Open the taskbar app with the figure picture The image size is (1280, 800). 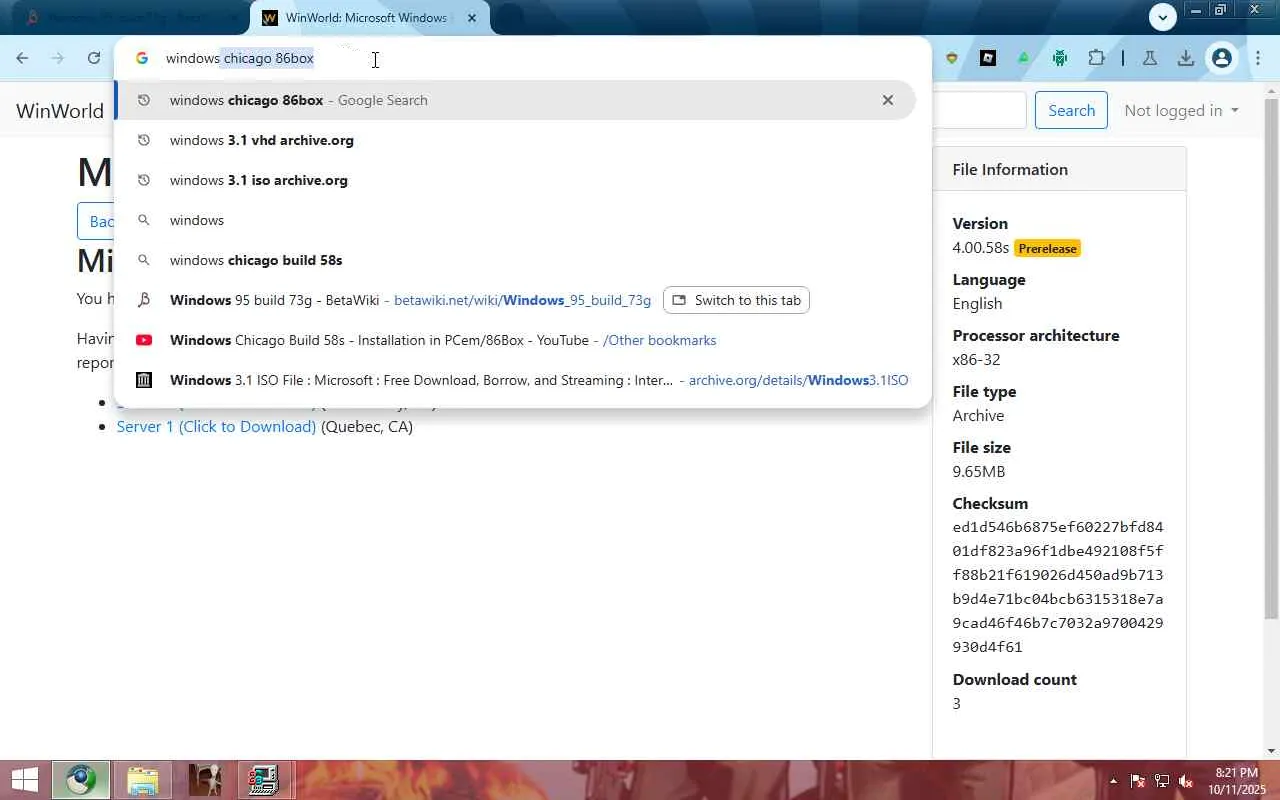204,780
